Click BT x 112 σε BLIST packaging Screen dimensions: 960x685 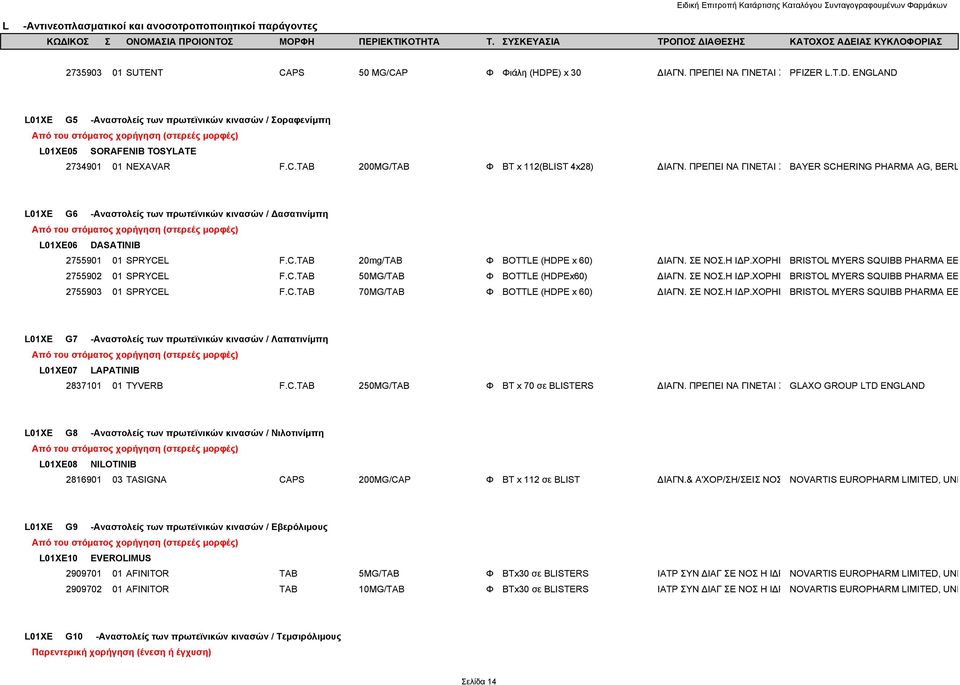click(x=541, y=480)
